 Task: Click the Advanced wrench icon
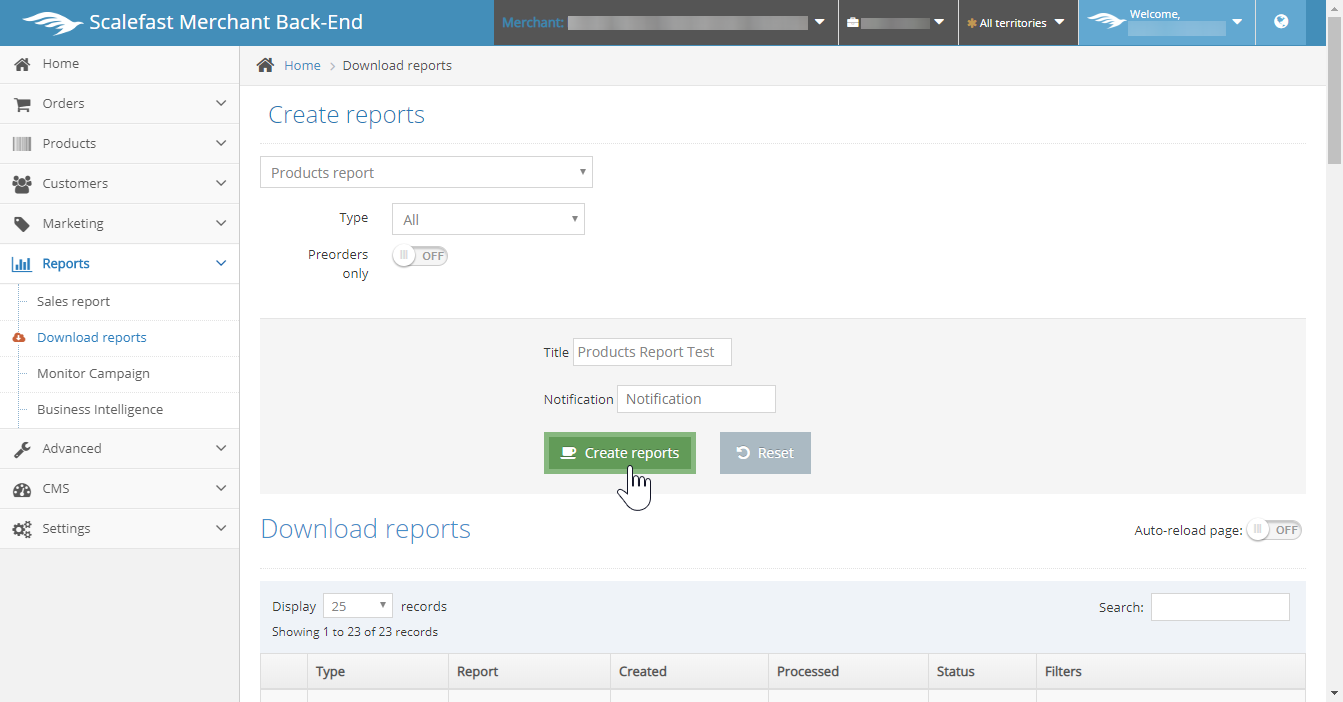click(x=22, y=449)
